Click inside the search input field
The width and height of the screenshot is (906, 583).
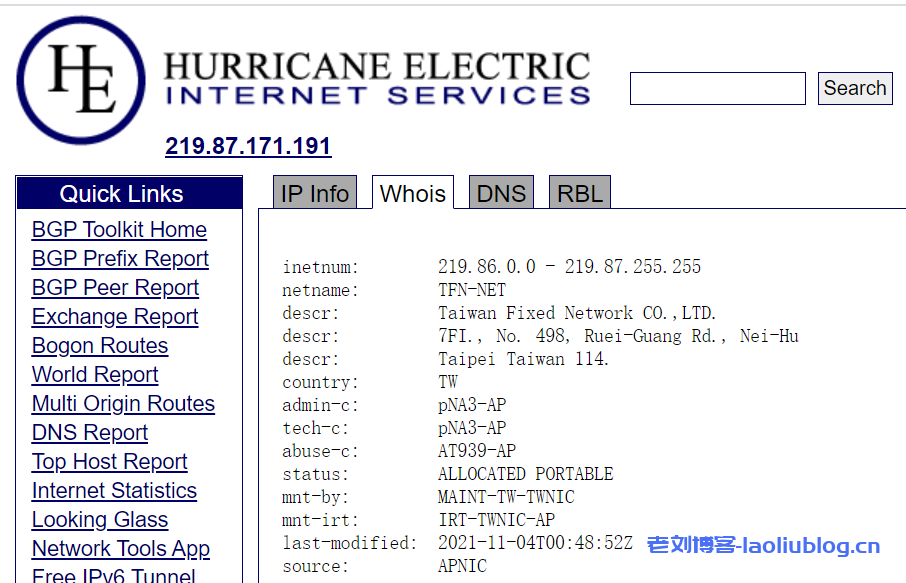pos(716,88)
